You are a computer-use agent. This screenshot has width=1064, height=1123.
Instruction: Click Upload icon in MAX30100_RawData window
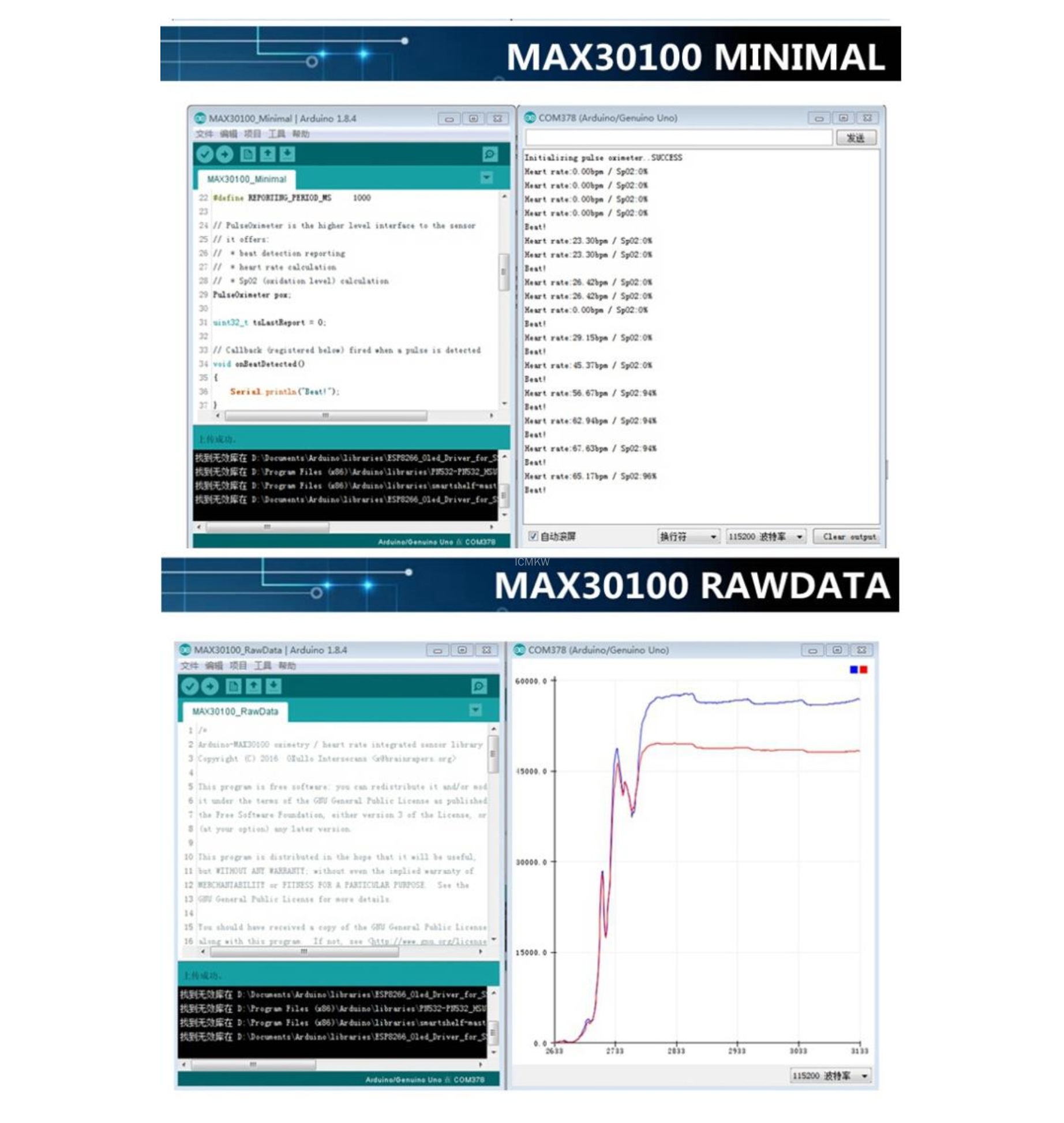click(210, 686)
